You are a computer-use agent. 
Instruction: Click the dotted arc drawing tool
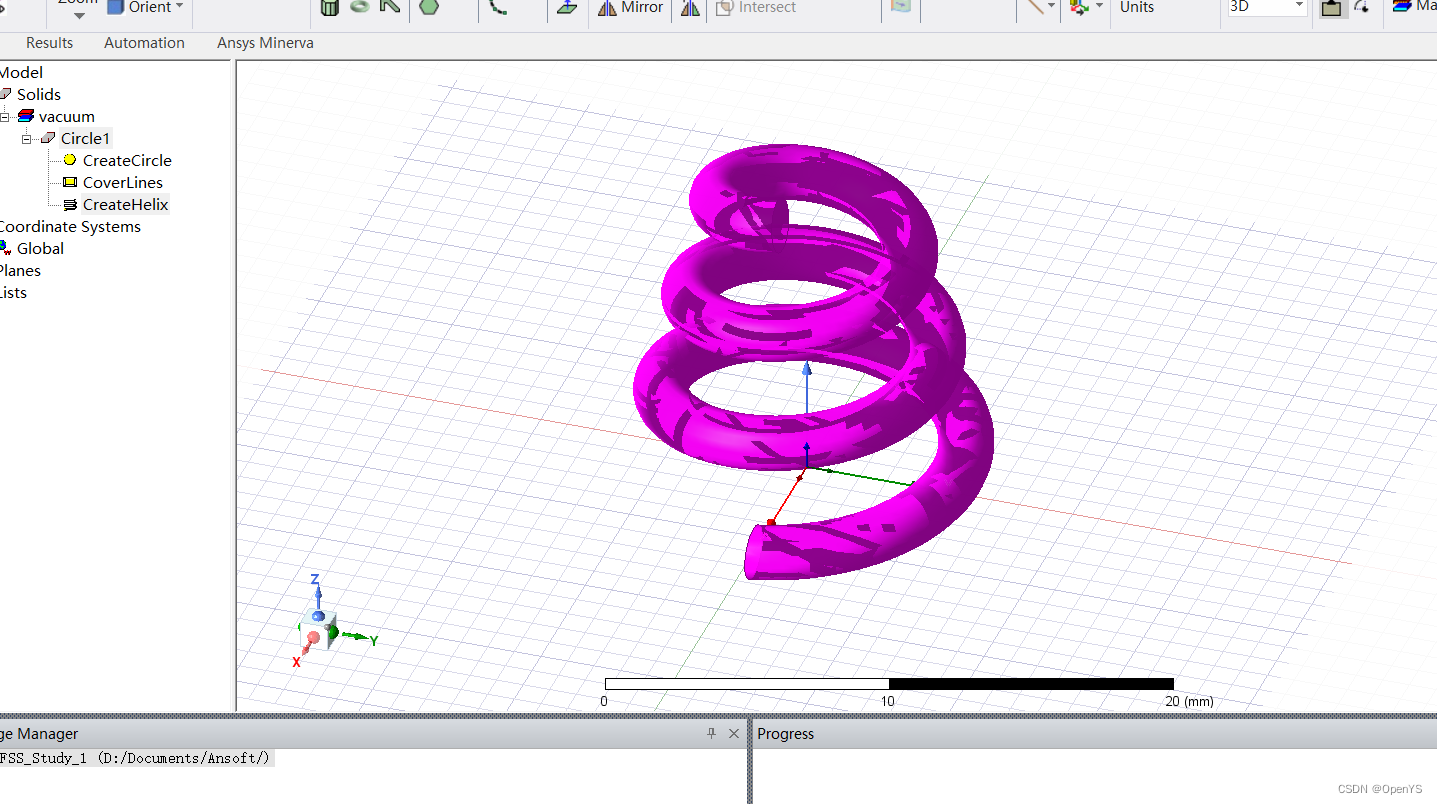pyautogui.click(x=498, y=6)
